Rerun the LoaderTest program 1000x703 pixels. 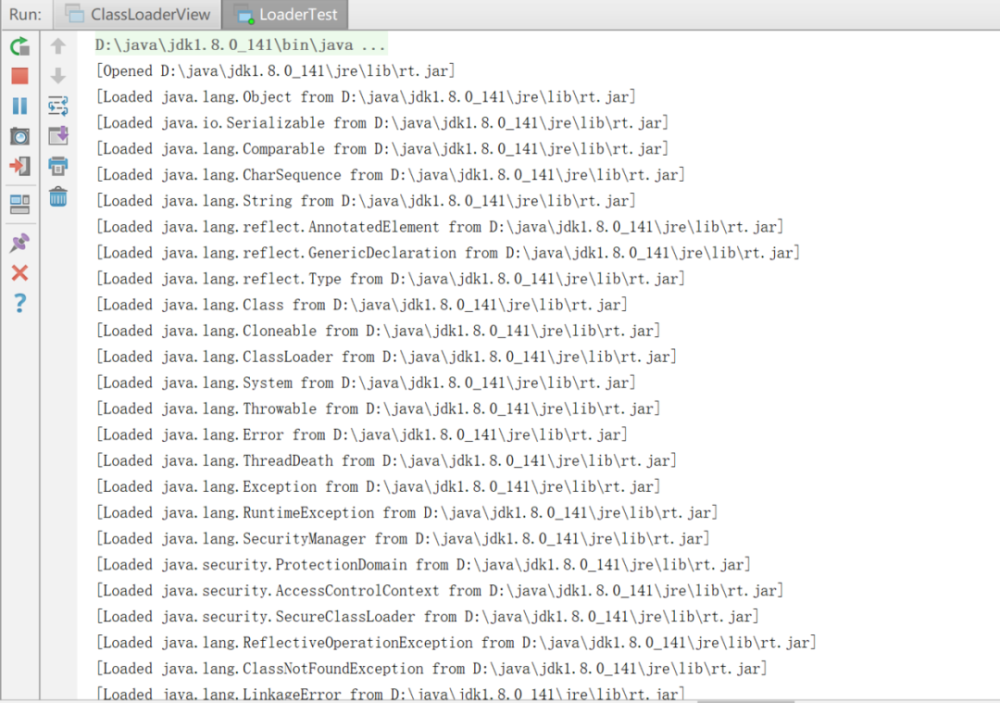(20, 46)
